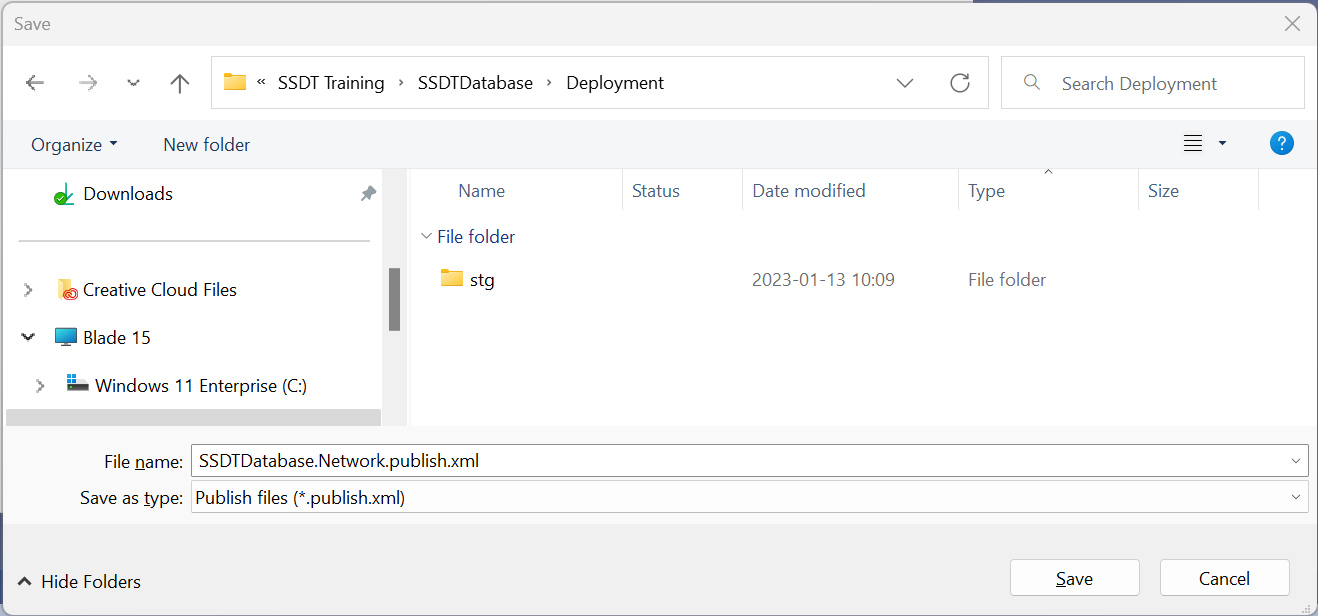The width and height of the screenshot is (1318, 616).
Task: Expand Windows 11 Enterprise (C:) drive
Action: tap(40, 386)
